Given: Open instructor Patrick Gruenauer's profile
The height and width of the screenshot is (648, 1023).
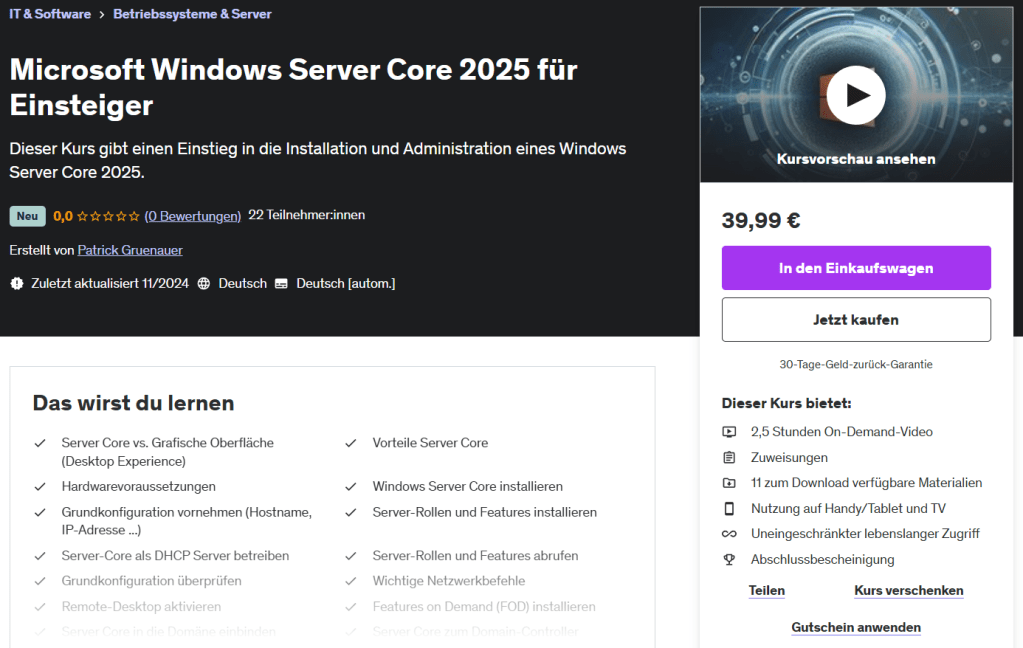Looking at the screenshot, I should tap(130, 250).
